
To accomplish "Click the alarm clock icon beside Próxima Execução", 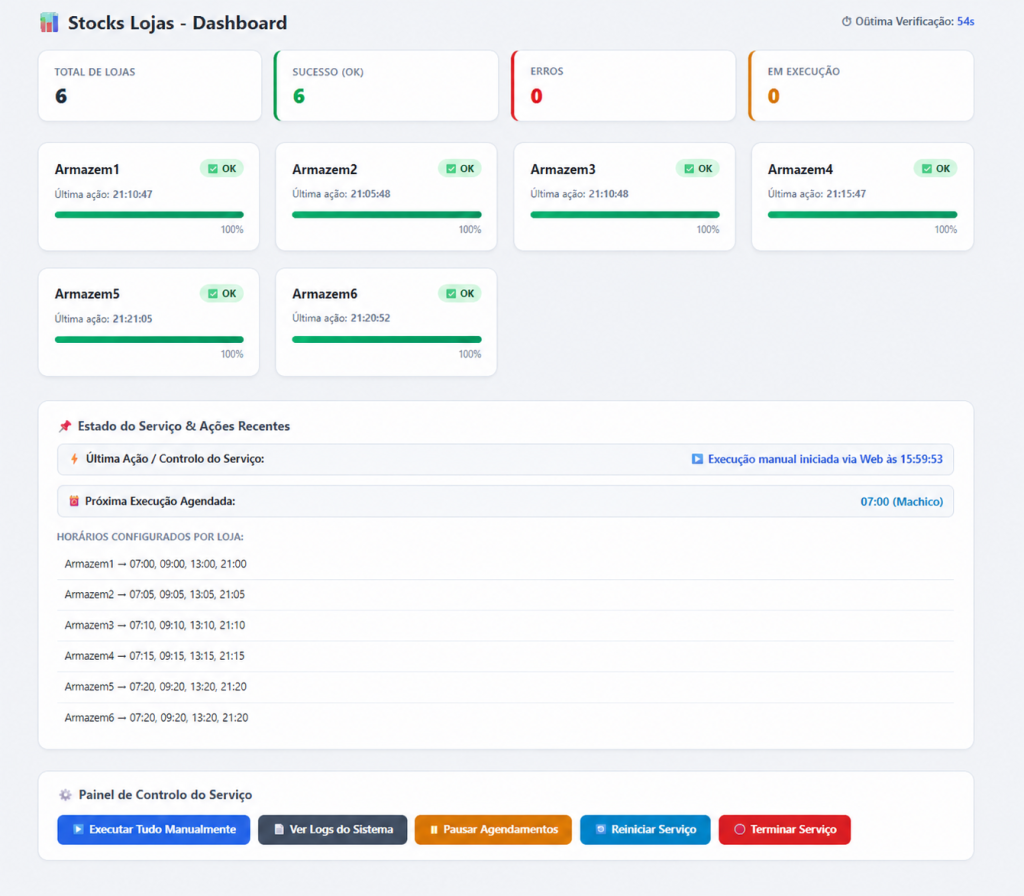I will pyautogui.click(x=74, y=501).
